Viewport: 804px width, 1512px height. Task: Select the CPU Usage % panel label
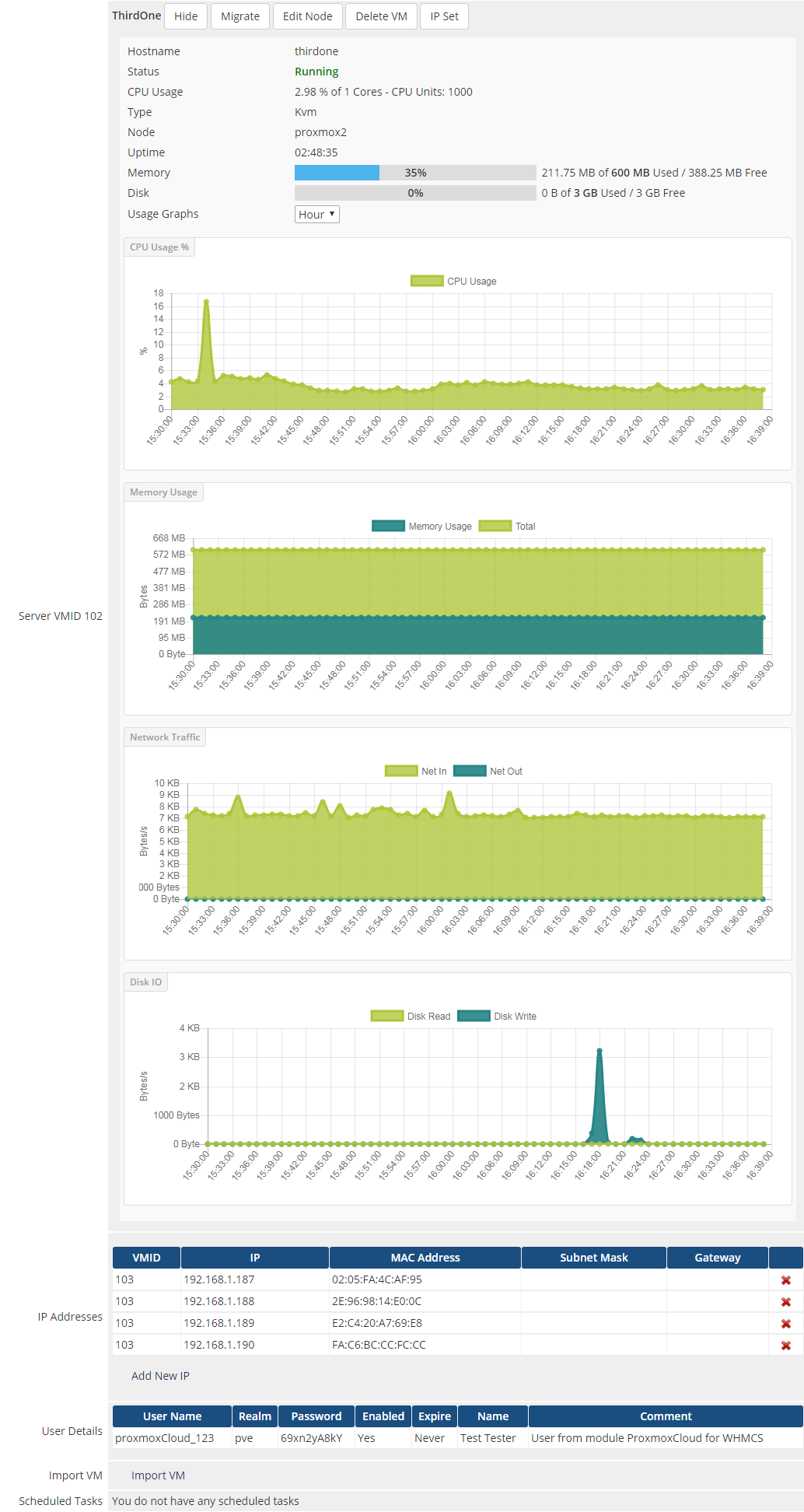(x=159, y=247)
